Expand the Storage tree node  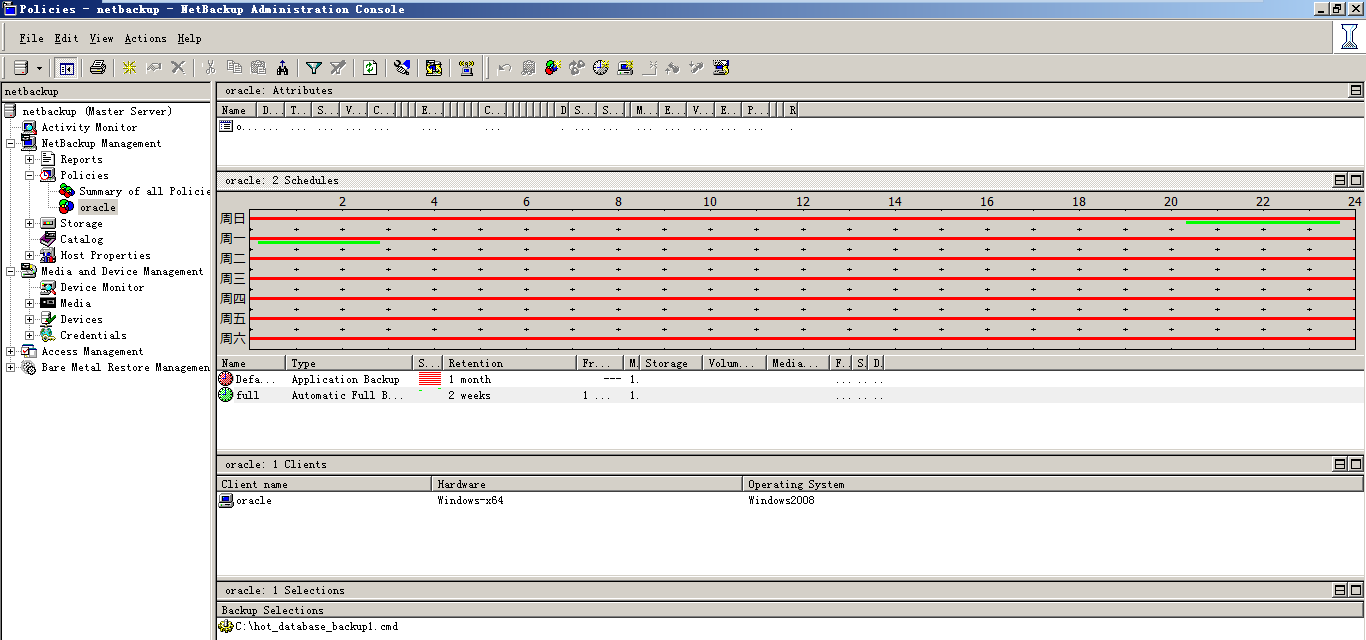30,223
